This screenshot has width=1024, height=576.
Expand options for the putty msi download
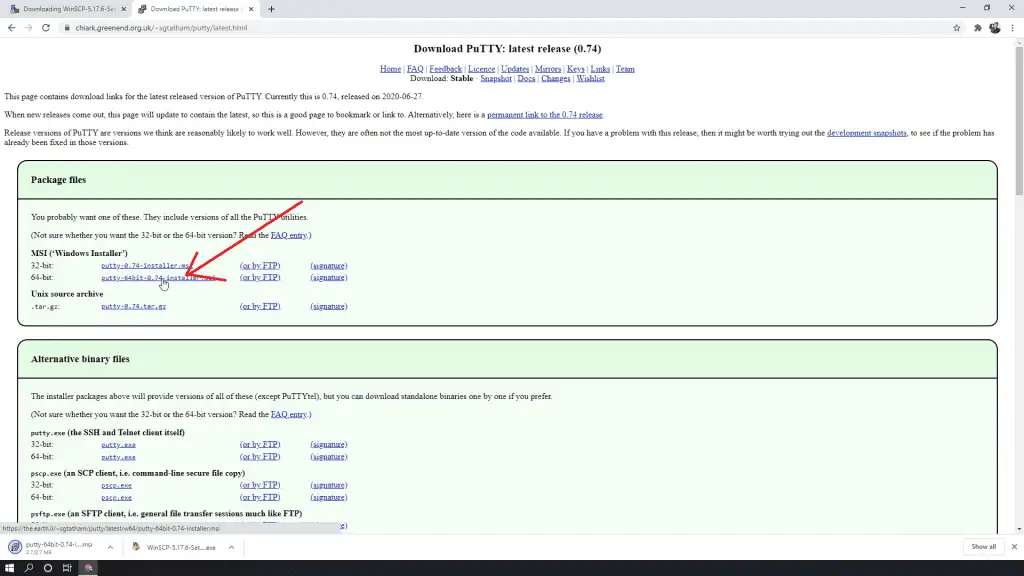click(110, 547)
